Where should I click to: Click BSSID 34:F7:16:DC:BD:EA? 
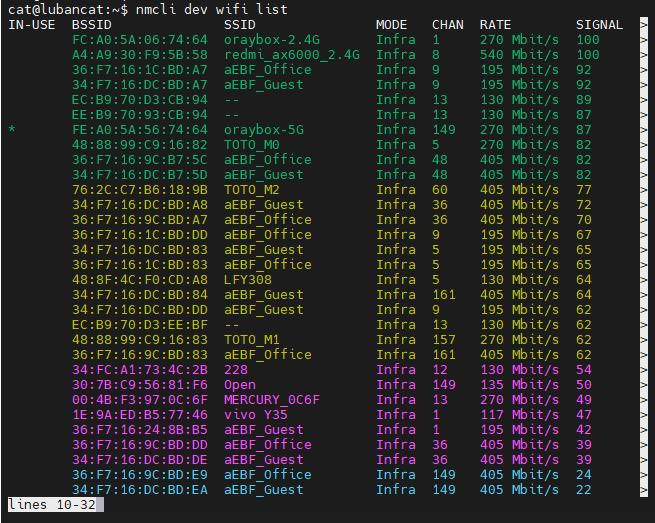(140, 490)
